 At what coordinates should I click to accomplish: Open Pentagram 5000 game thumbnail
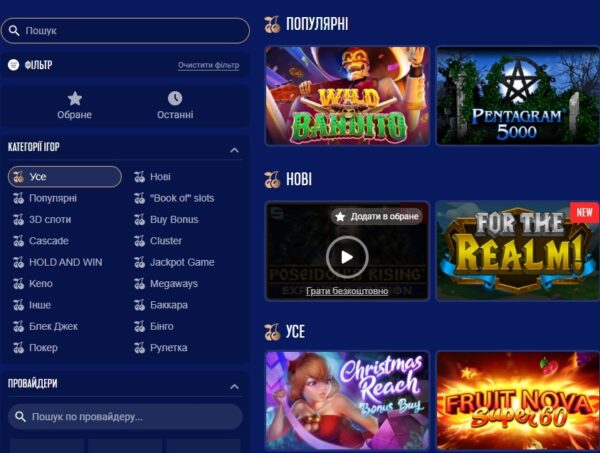(518, 96)
